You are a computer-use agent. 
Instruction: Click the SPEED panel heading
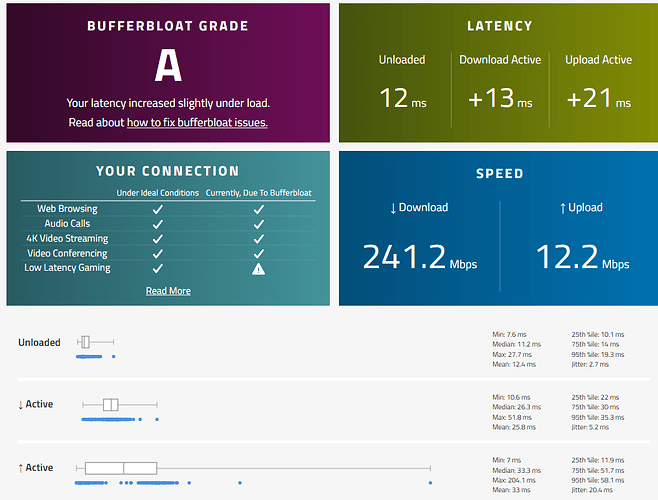(500, 173)
